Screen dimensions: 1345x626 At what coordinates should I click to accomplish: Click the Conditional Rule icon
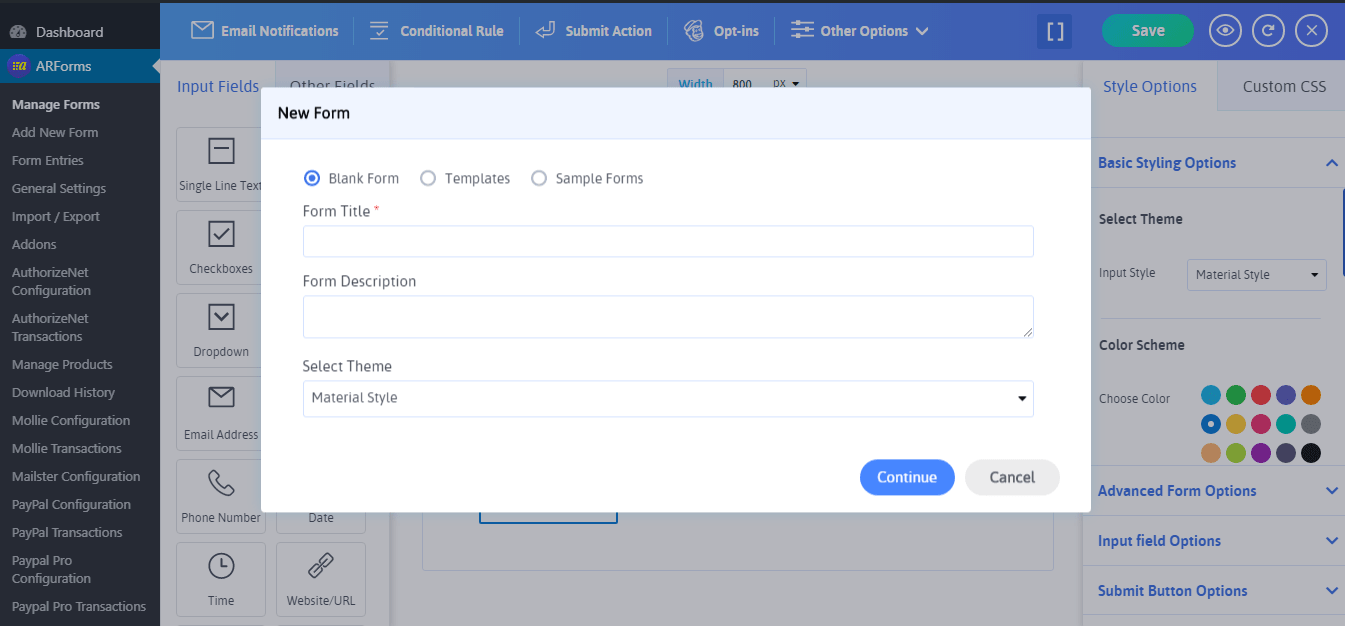(379, 30)
